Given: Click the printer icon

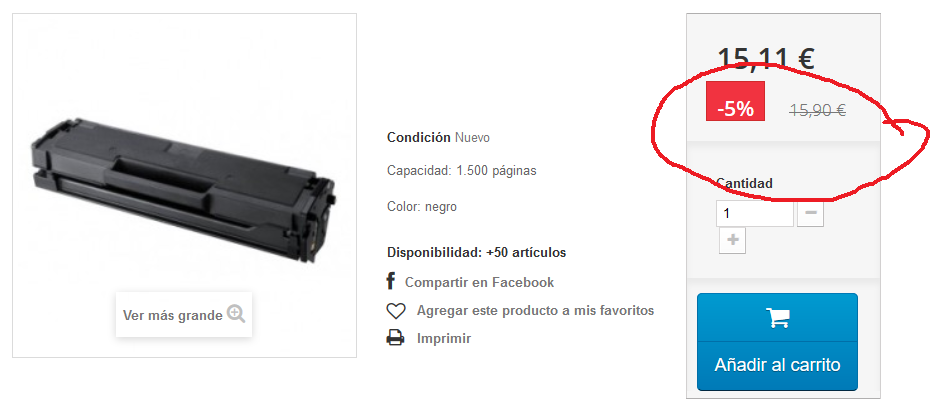Looking at the screenshot, I should 395,338.
